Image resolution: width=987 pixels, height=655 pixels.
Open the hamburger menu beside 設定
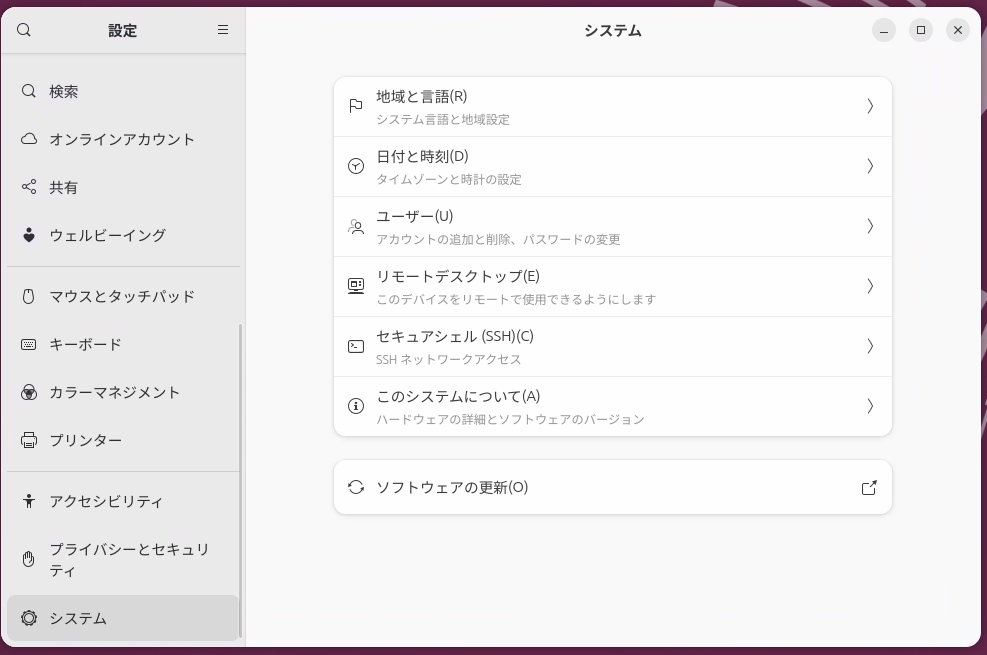click(x=223, y=30)
